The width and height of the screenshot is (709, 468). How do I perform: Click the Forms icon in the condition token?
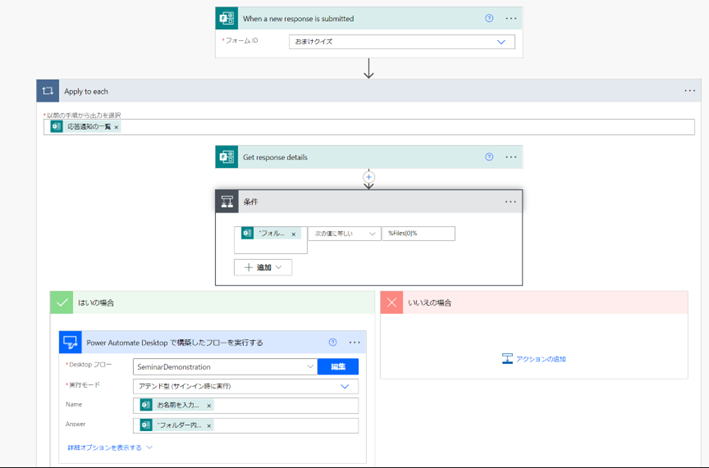(247, 233)
